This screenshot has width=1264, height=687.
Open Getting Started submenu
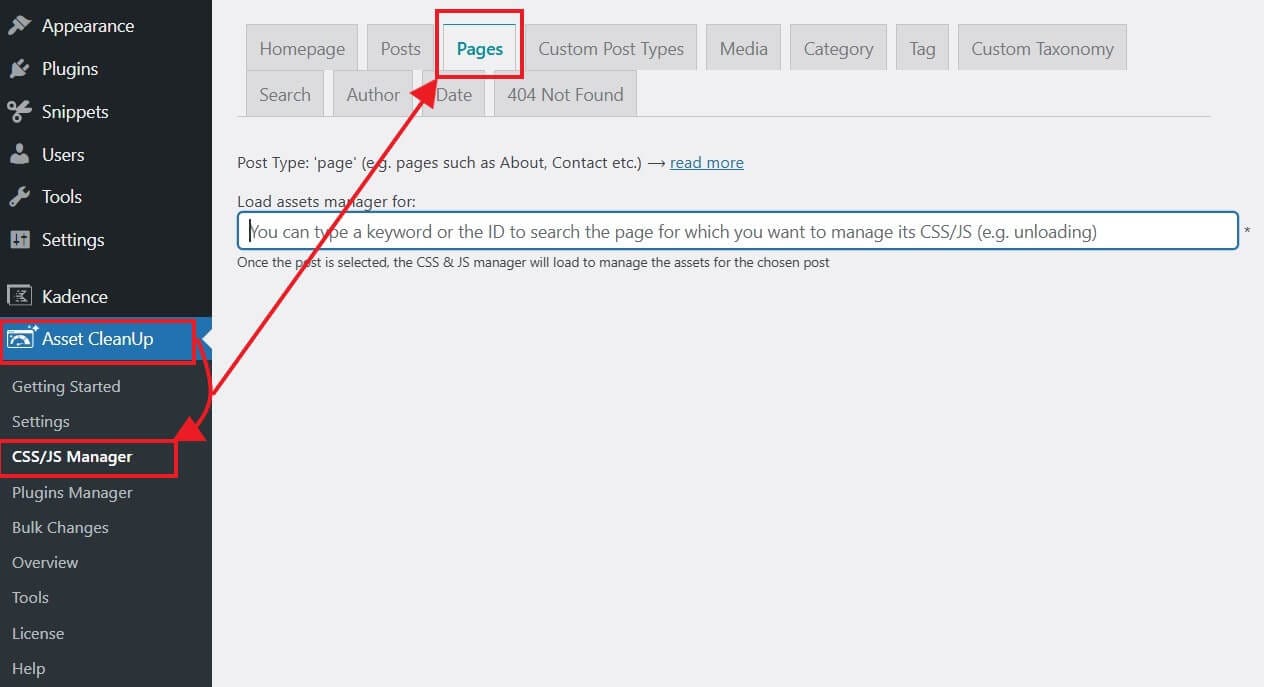point(66,387)
